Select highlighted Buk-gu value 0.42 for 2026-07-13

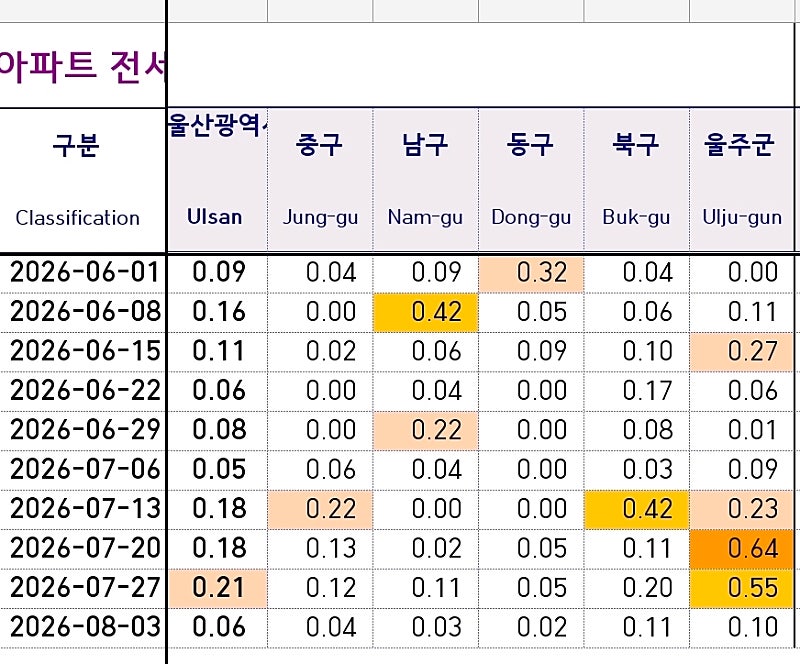pyautogui.click(x=637, y=509)
